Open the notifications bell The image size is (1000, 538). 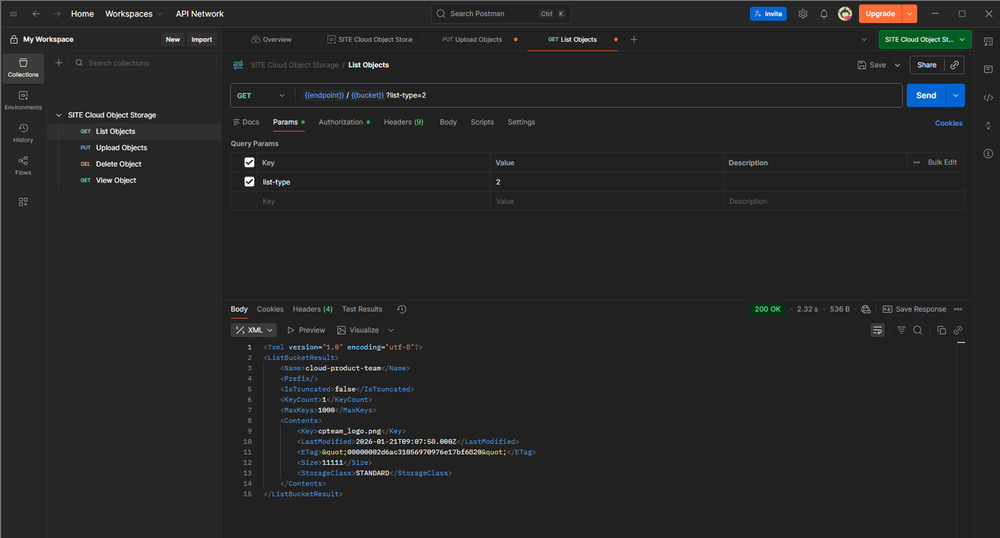click(823, 13)
